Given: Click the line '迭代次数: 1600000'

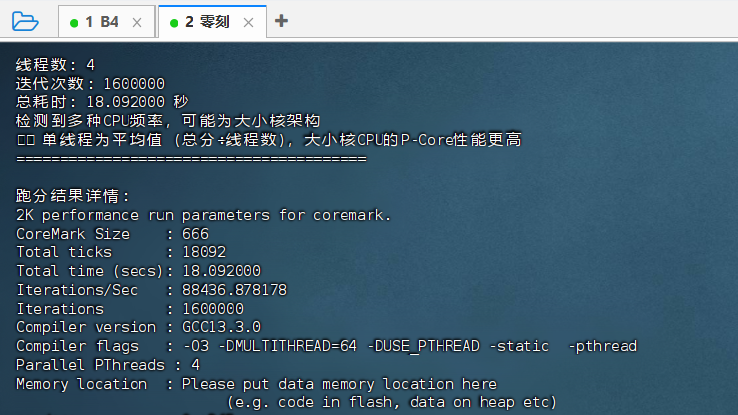Looking at the screenshot, I should 90,83.
